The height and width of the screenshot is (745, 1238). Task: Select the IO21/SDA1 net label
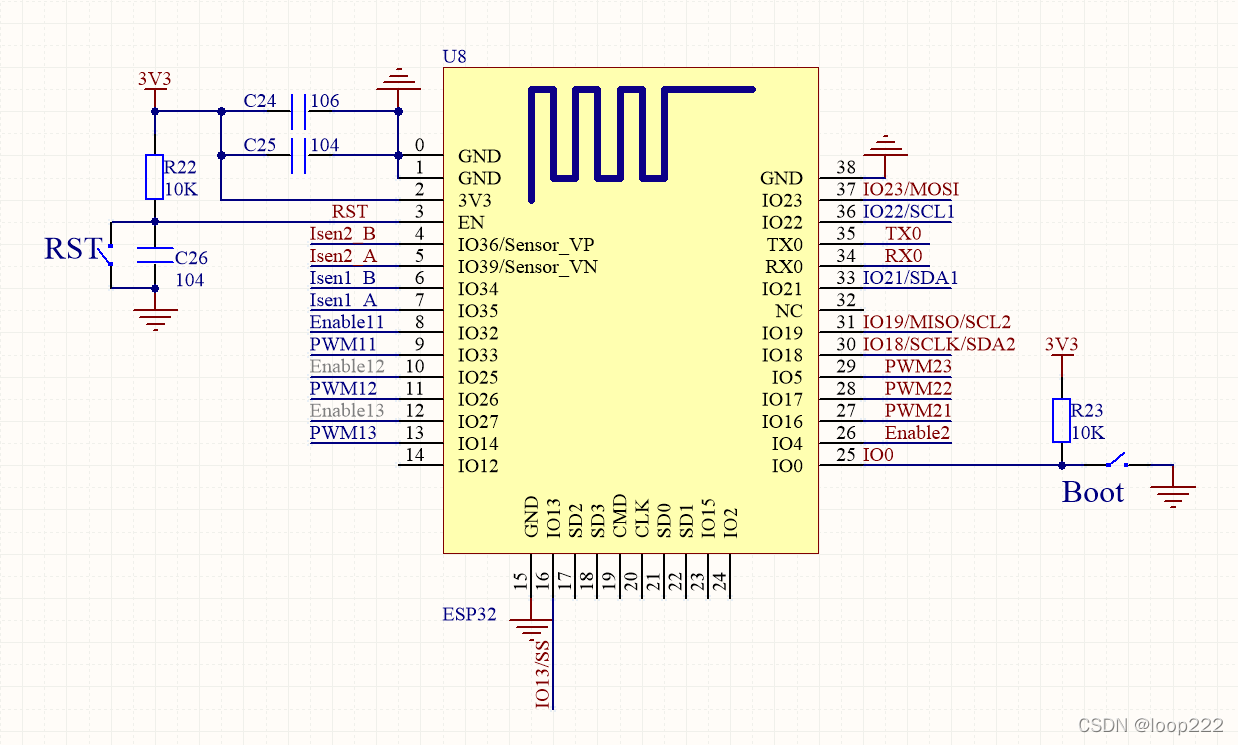[910, 277]
